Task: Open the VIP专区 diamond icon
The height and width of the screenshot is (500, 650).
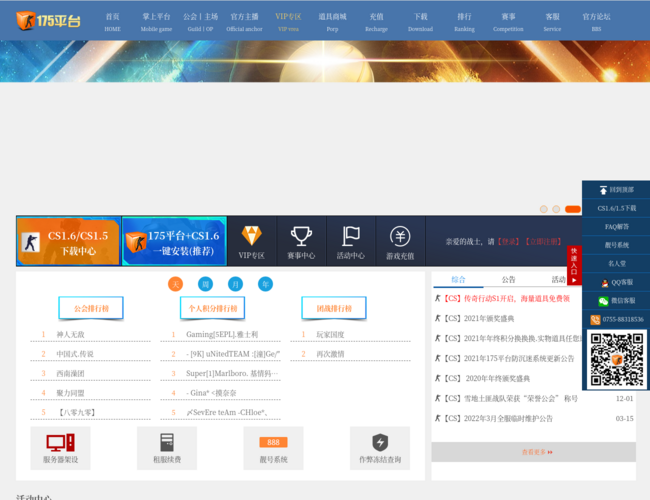Action: 251,241
